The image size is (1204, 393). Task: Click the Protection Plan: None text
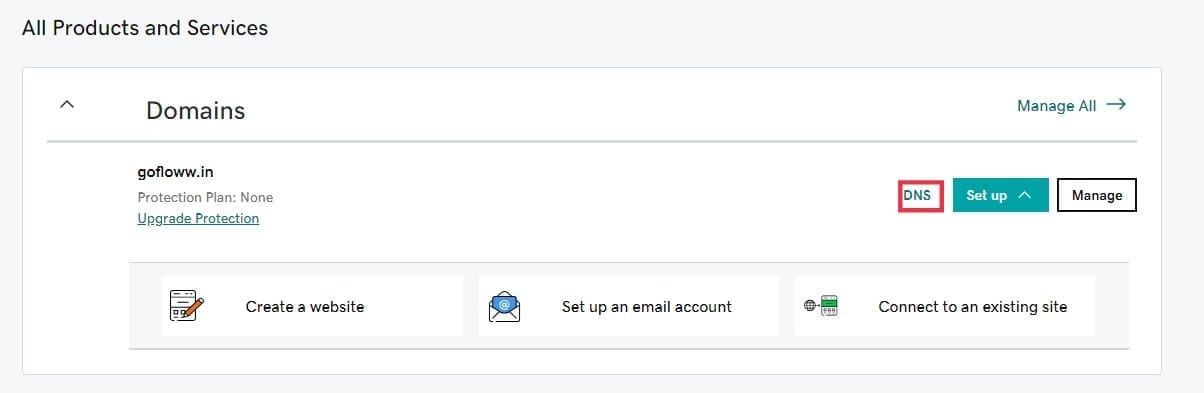(205, 197)
